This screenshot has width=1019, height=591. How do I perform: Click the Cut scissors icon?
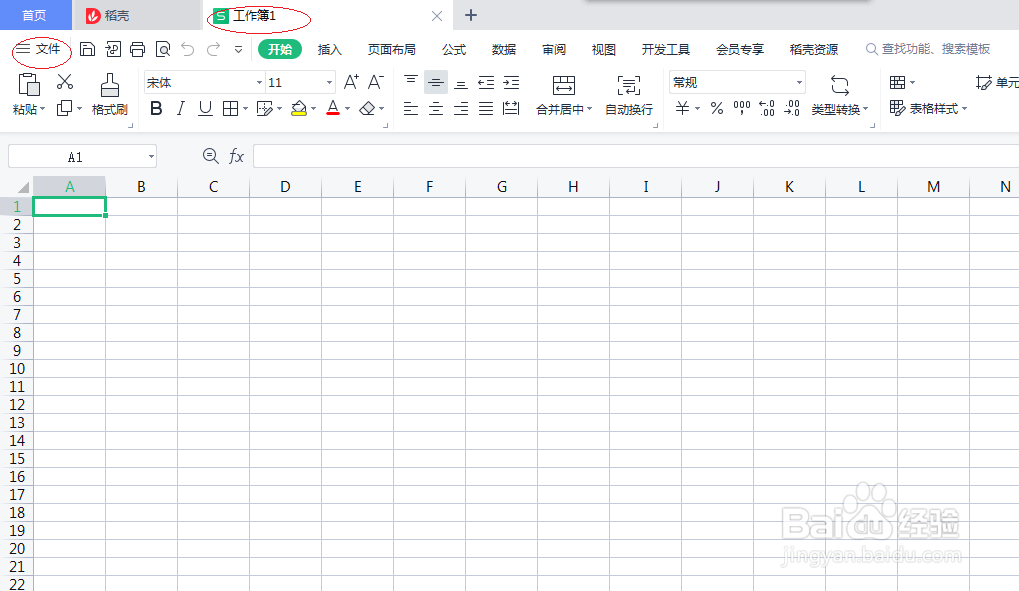tap(65, 82)
